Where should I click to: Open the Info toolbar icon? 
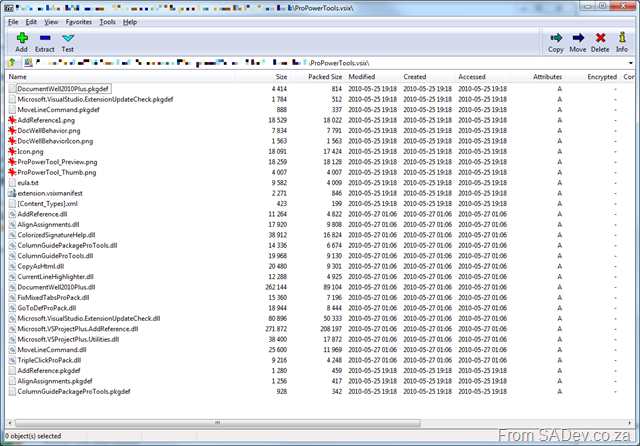(x=621, y=41)
